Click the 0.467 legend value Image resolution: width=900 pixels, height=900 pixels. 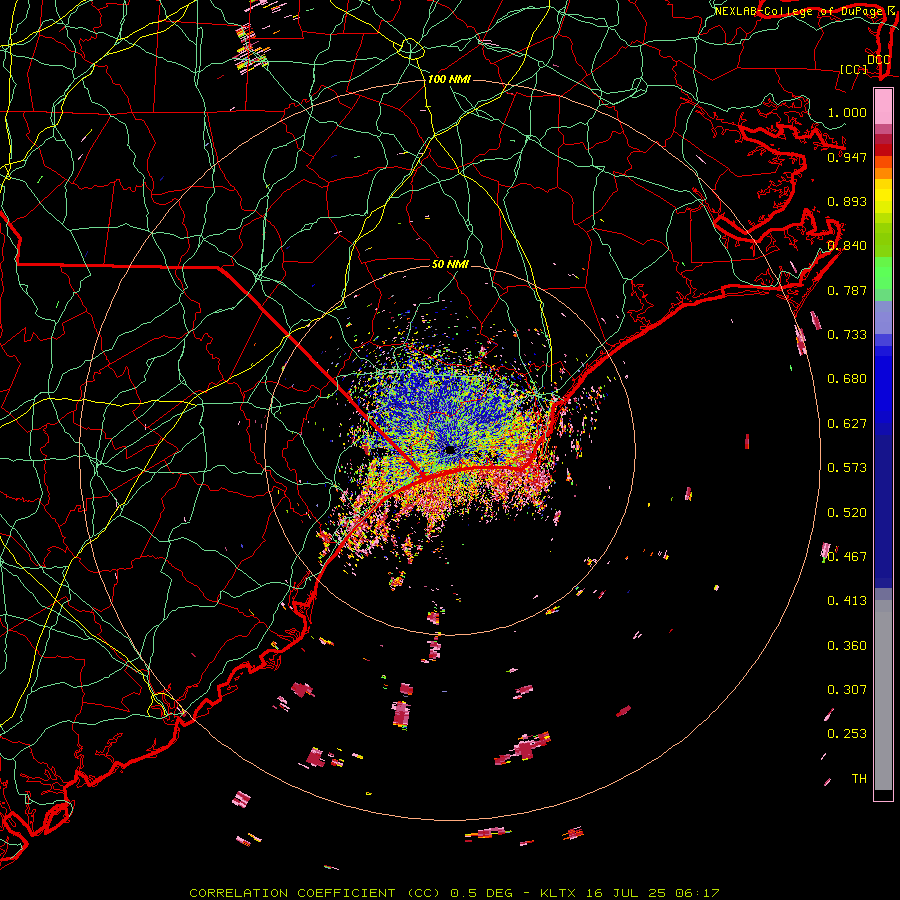click(847, 557)
